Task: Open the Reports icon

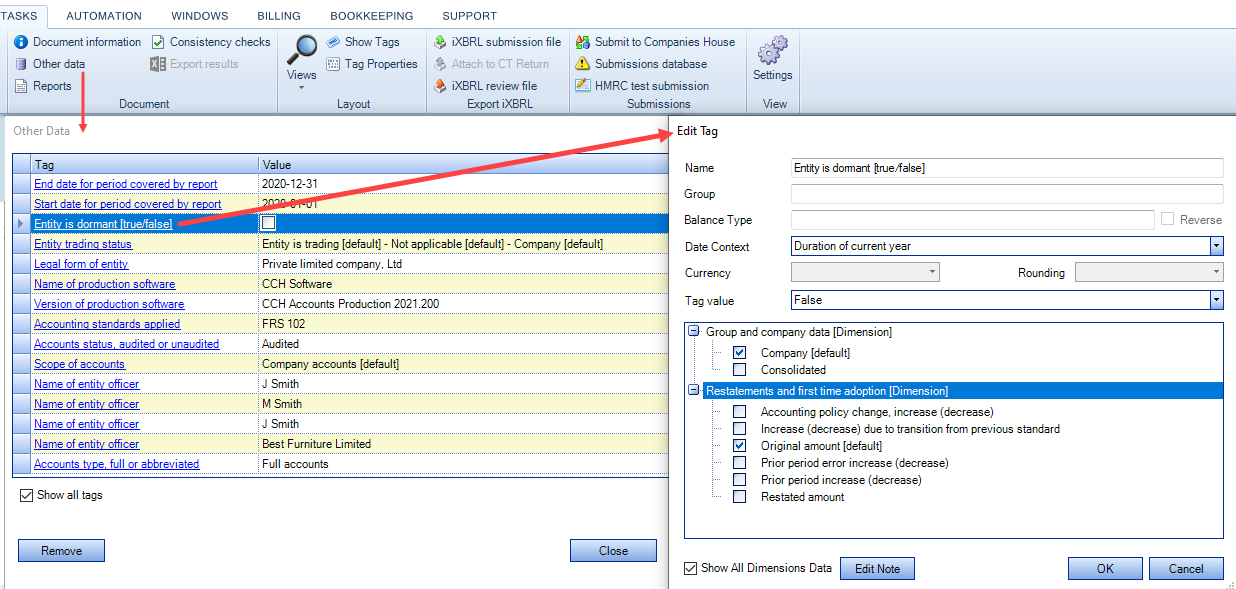Action: (x=21, y=86)
